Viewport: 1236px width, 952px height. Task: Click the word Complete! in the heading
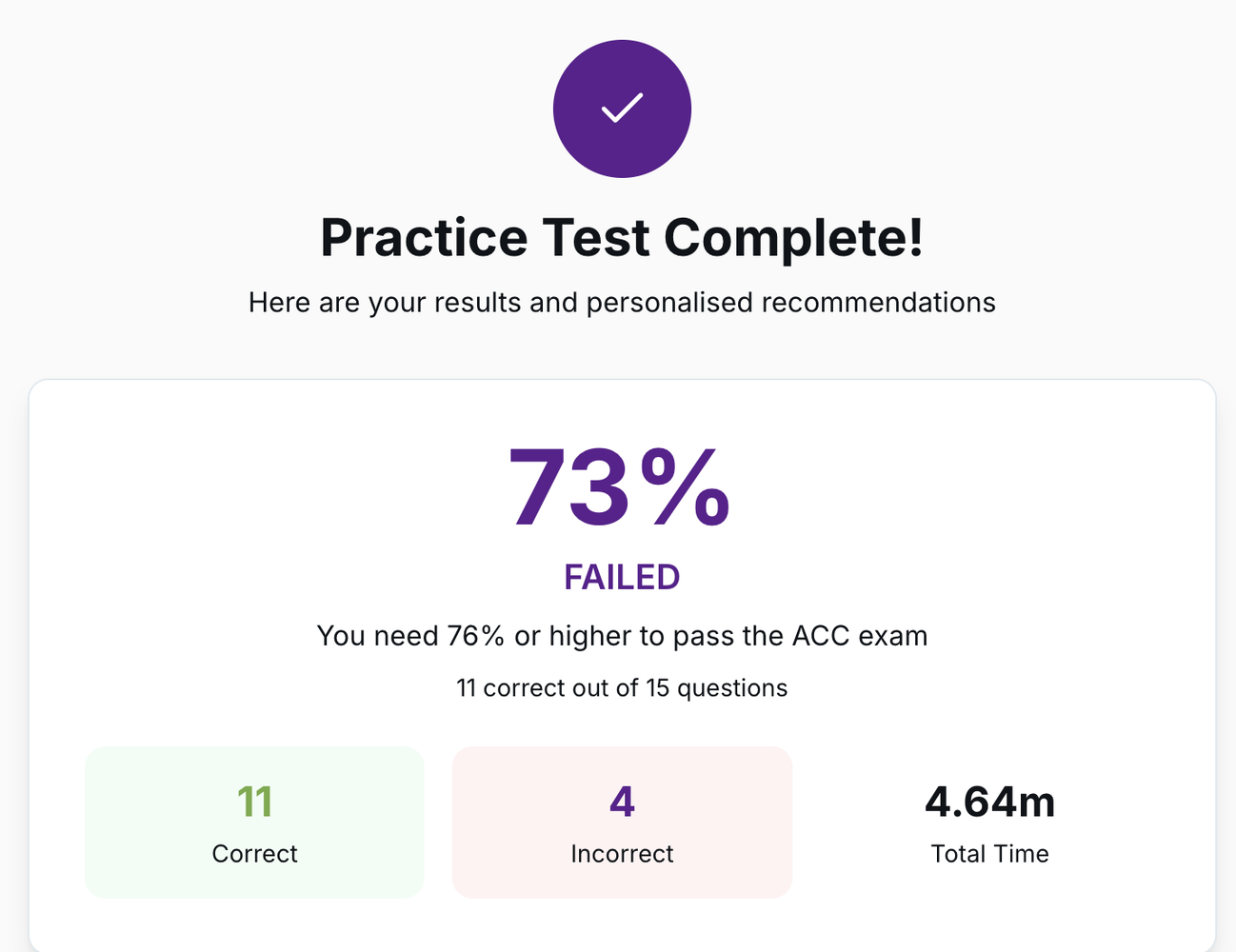click(793, 237)
